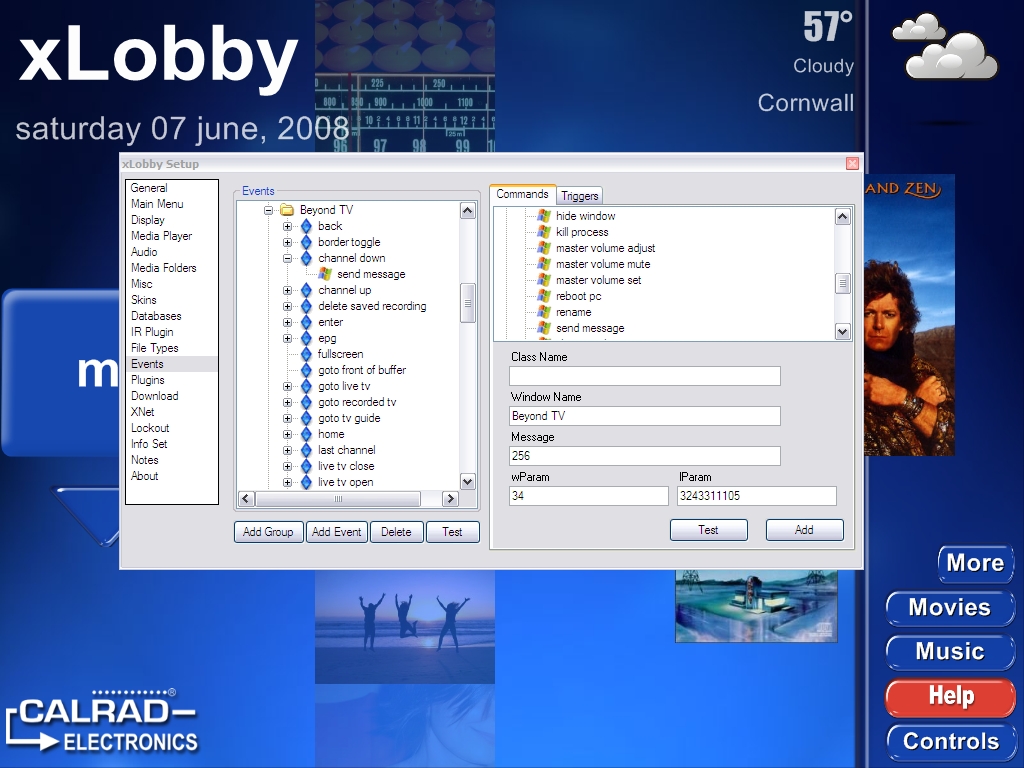
Task: Click the wParam field showing 34
Action: [588, 496]
